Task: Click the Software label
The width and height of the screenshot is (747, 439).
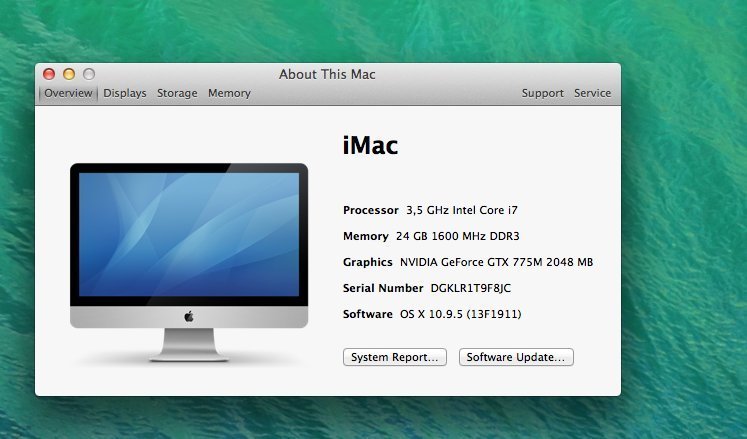Action: [x=368, y=314]
